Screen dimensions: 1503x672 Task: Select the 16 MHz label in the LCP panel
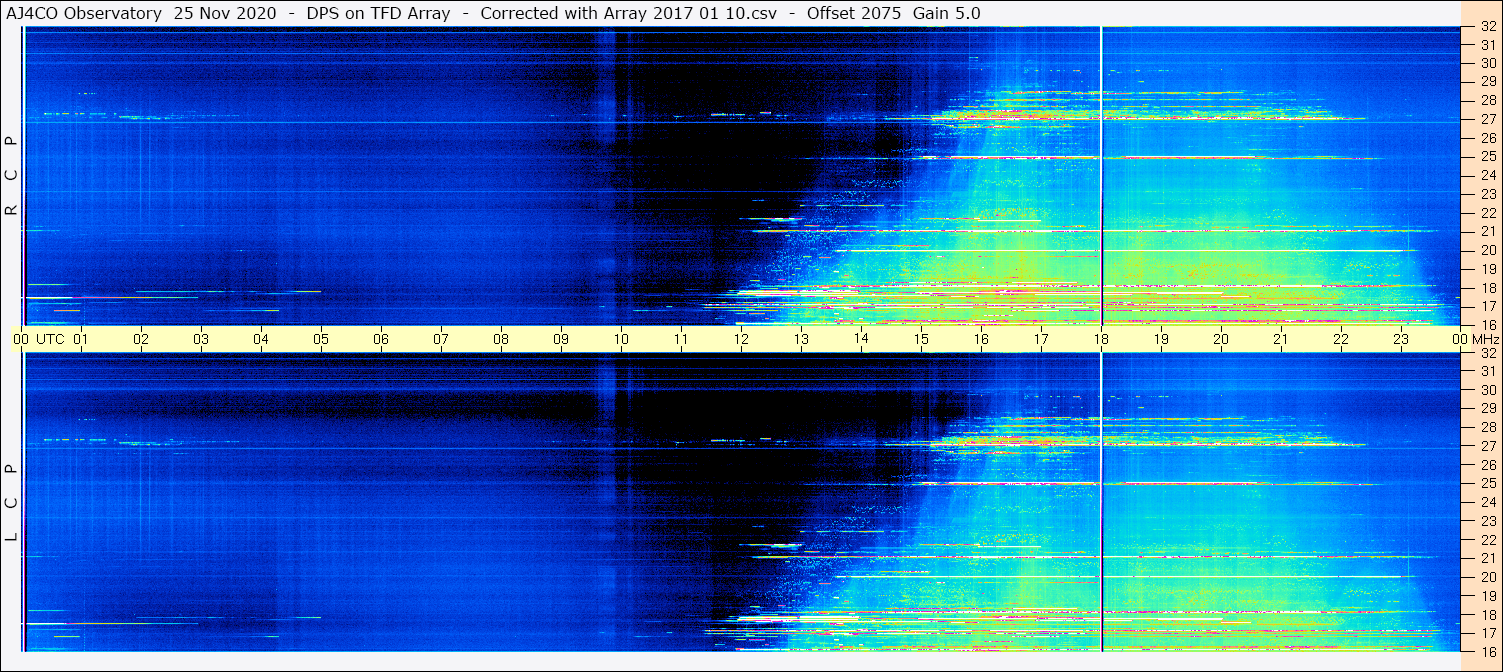point(1487,651)
